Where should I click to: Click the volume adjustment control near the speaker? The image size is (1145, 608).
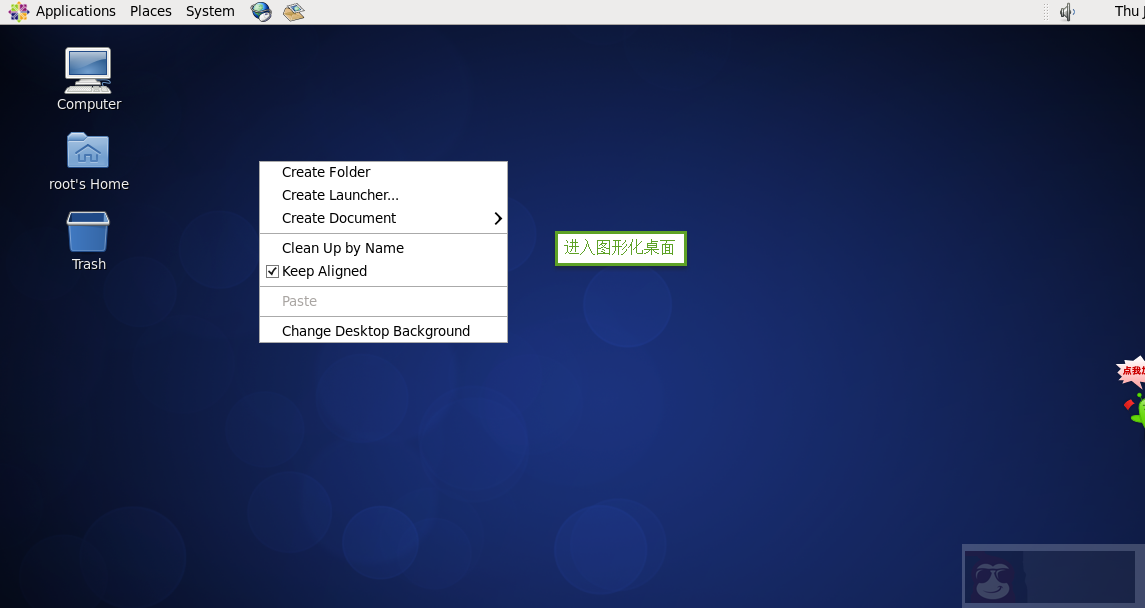[1067, 11]
